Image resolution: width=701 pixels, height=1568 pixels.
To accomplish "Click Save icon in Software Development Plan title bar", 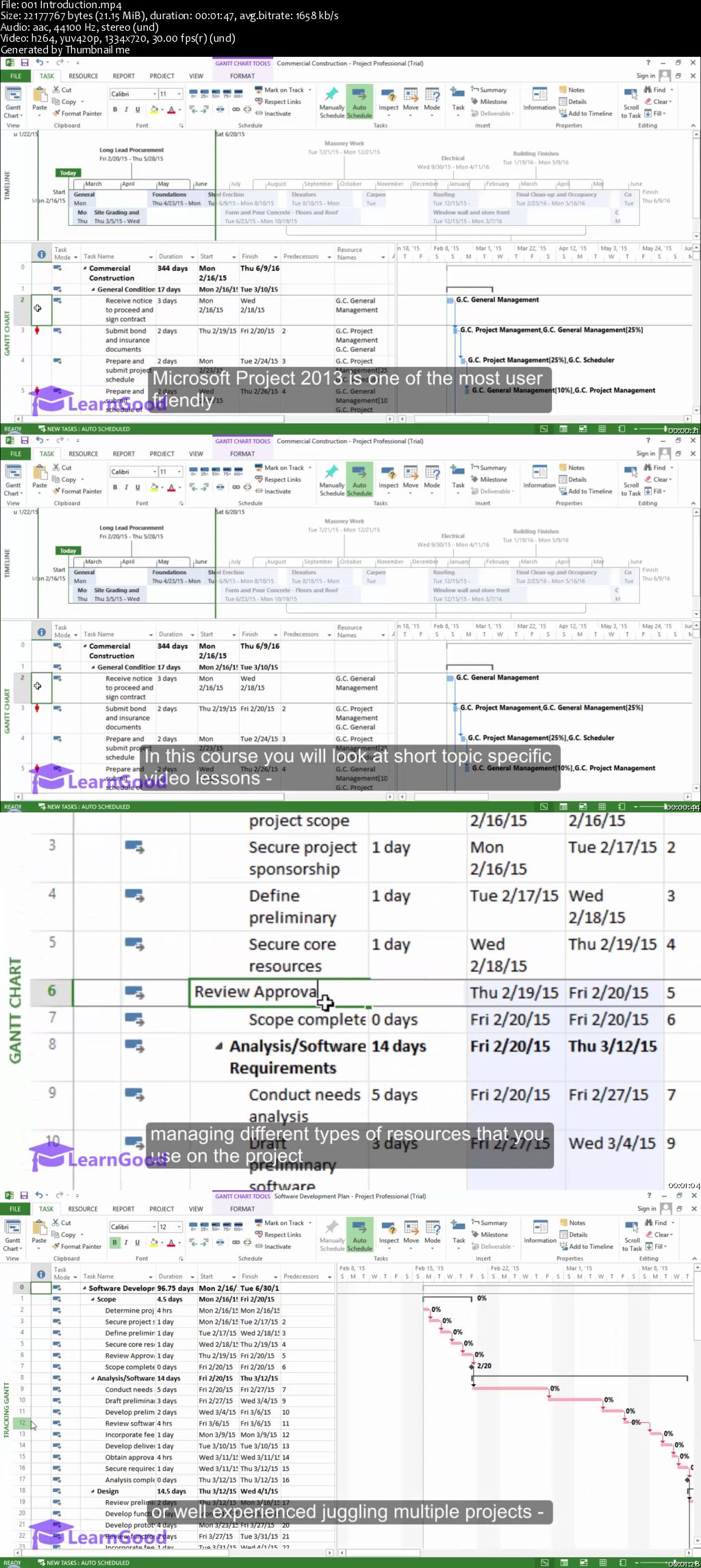I will click(x=23, y=1195).
